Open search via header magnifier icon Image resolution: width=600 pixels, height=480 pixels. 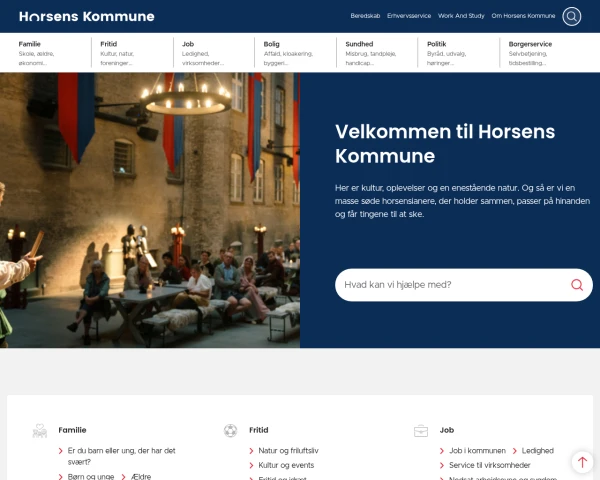571,16
